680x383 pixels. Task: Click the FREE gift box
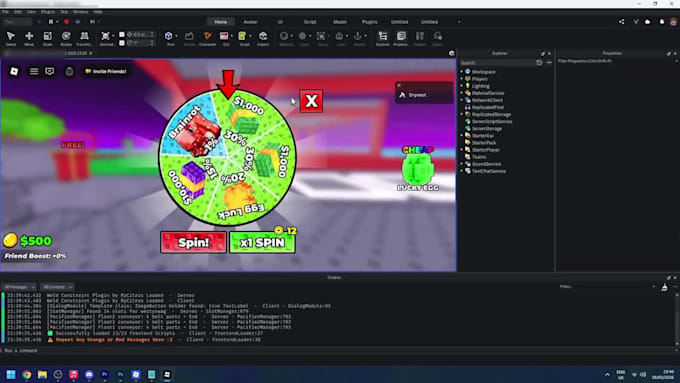(x=73, y=161)
